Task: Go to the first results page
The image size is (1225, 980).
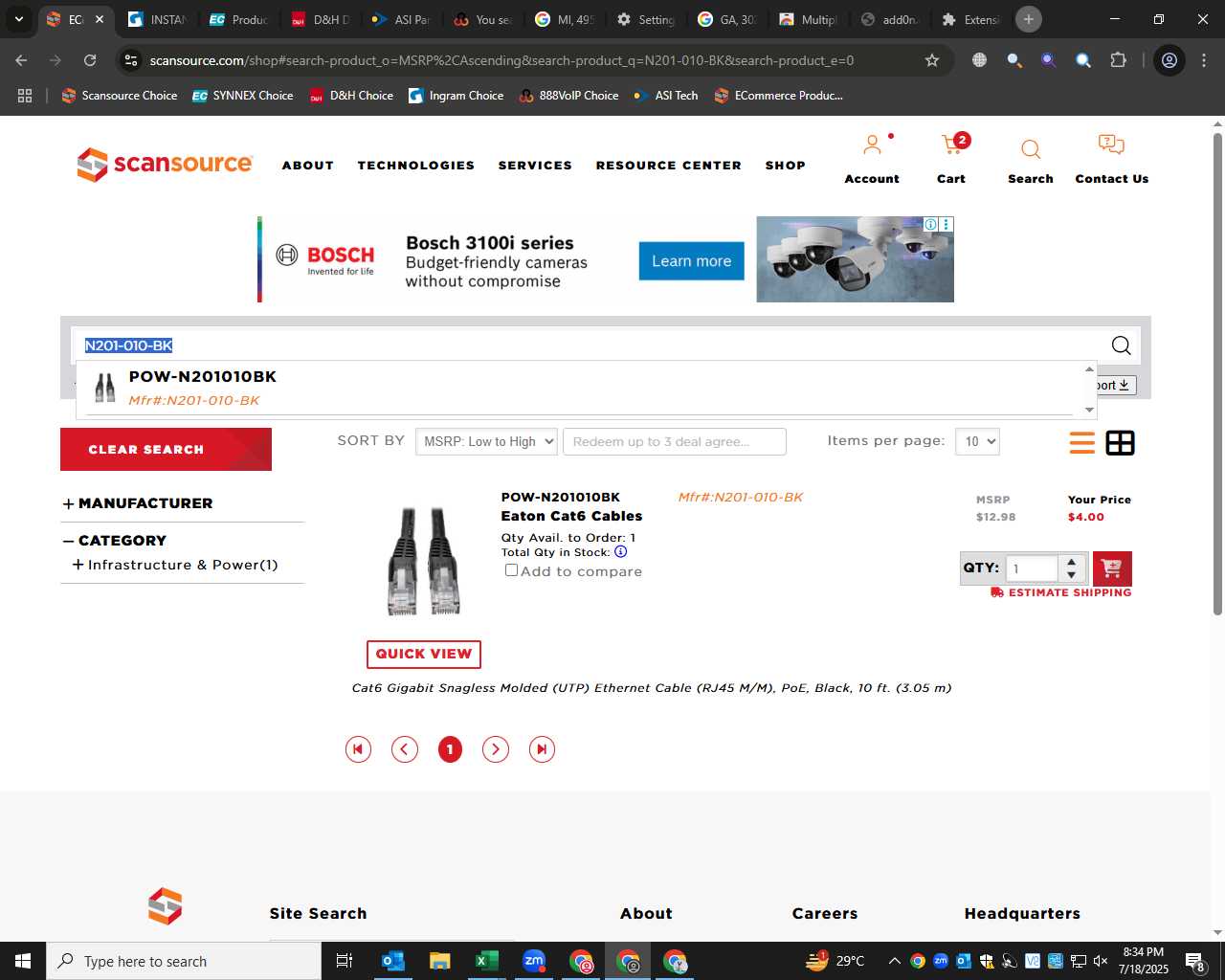Action: [x=358, y=749]
